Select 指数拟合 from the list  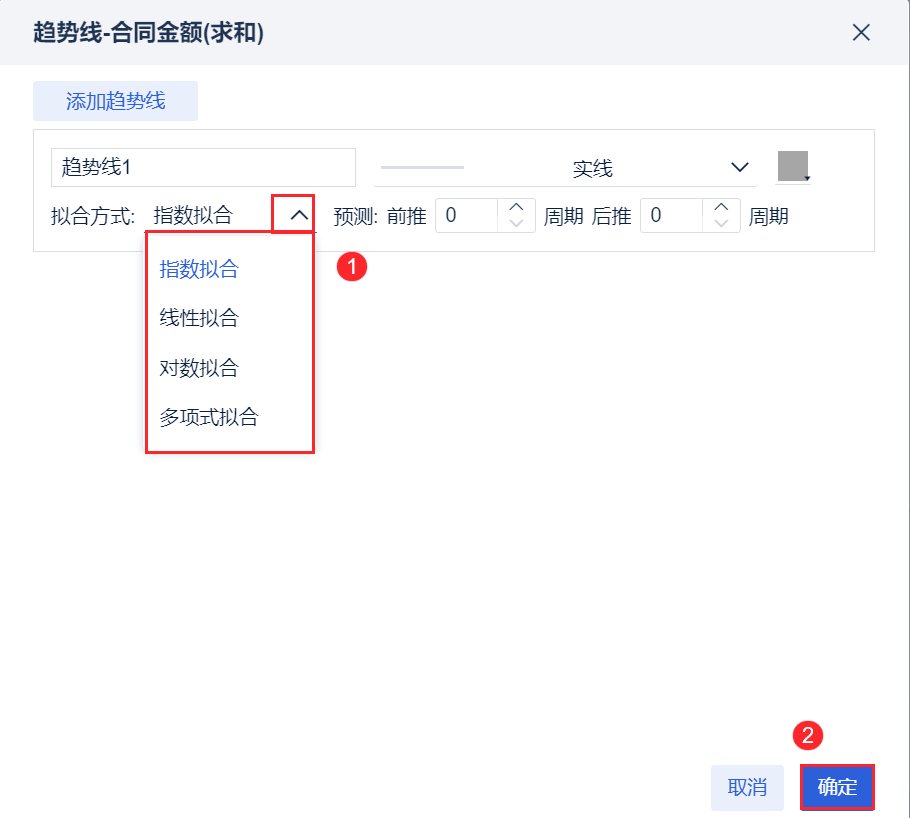click(199, 269)
